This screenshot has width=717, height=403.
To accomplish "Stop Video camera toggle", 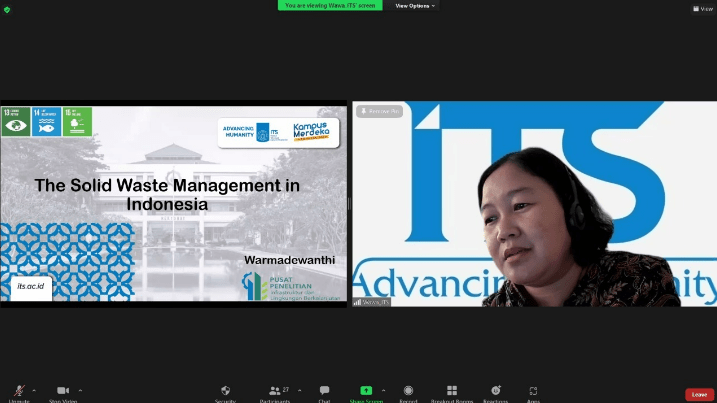I will point(63,391).
